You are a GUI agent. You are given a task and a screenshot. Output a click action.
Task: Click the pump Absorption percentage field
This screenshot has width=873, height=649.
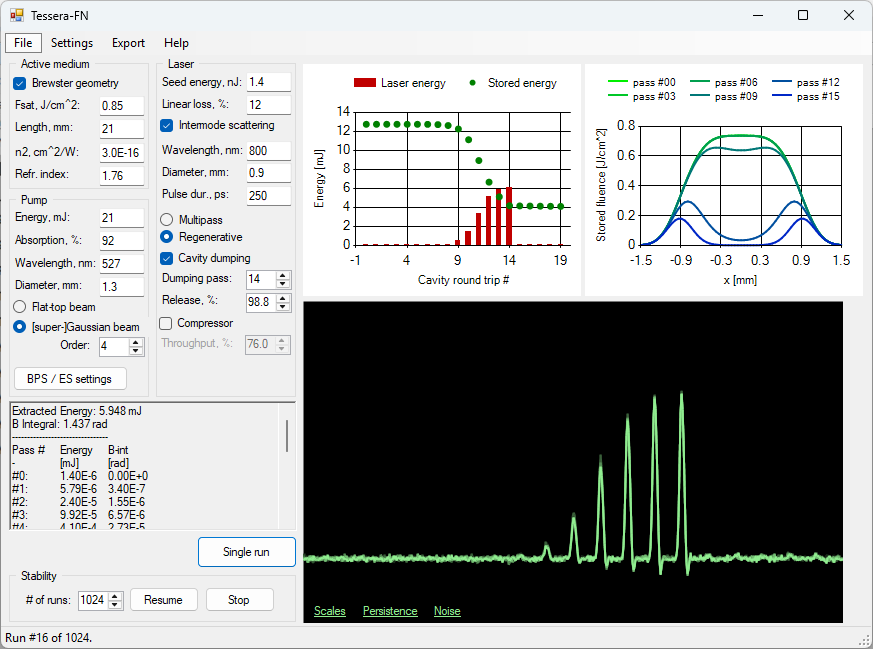tap(122, 241)
